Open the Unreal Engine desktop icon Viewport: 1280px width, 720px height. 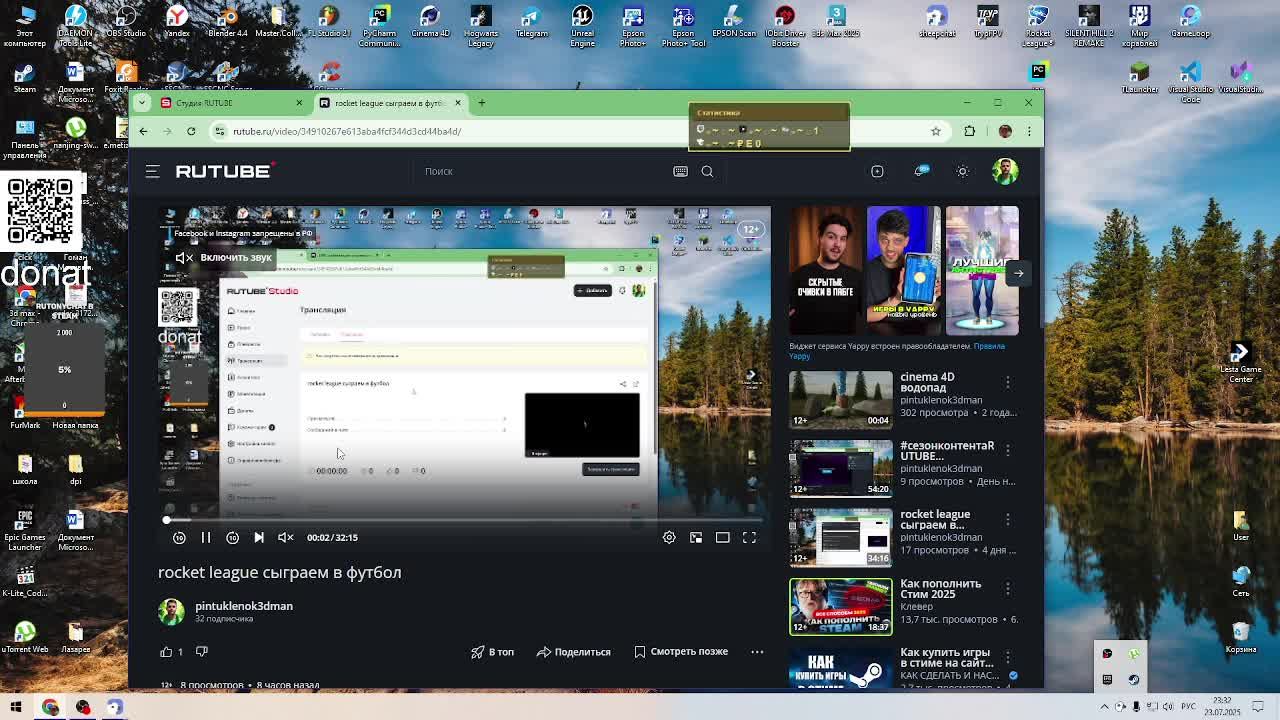pos(582,26)
